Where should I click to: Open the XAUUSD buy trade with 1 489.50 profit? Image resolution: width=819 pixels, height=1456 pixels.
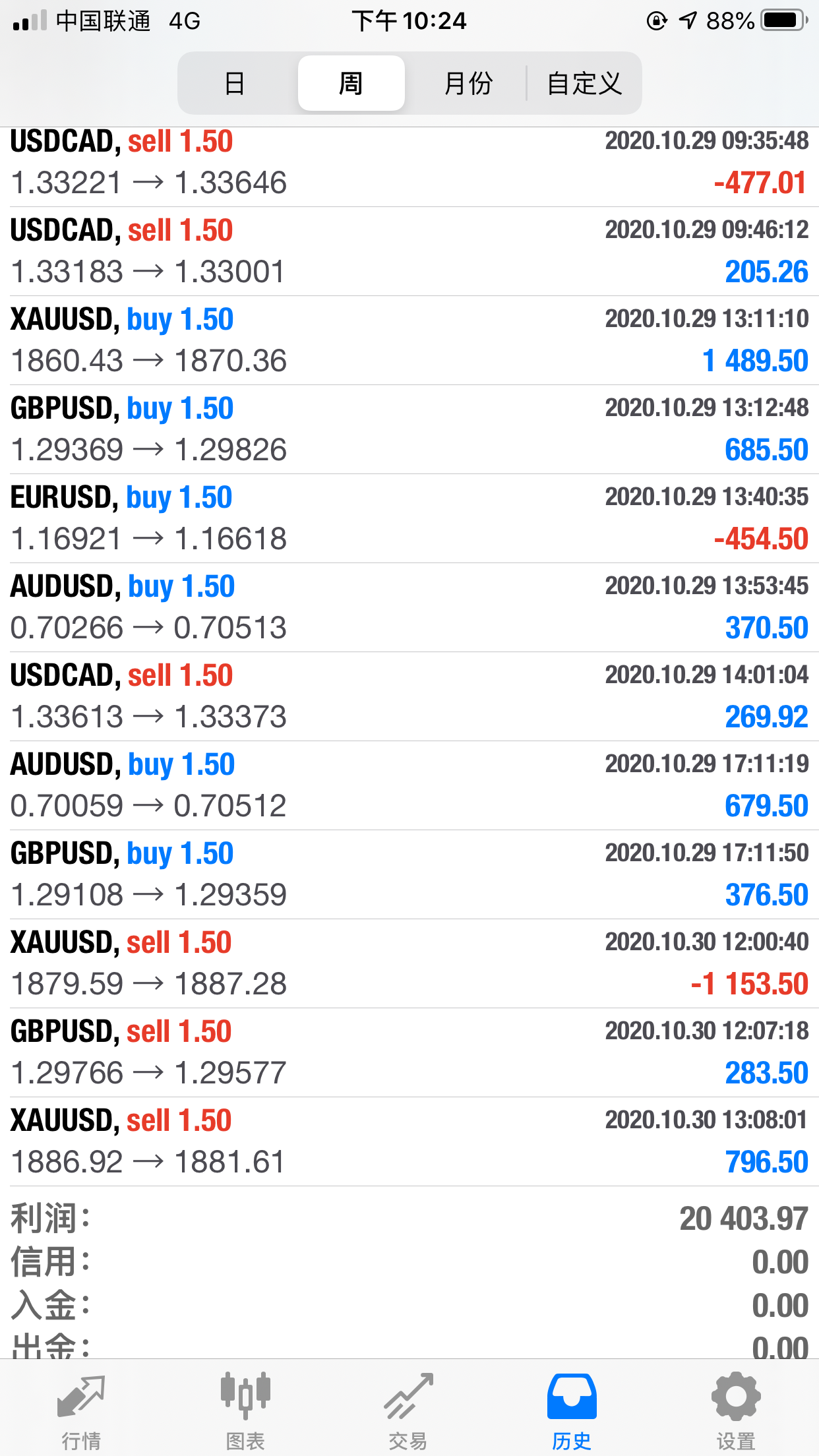409,340
